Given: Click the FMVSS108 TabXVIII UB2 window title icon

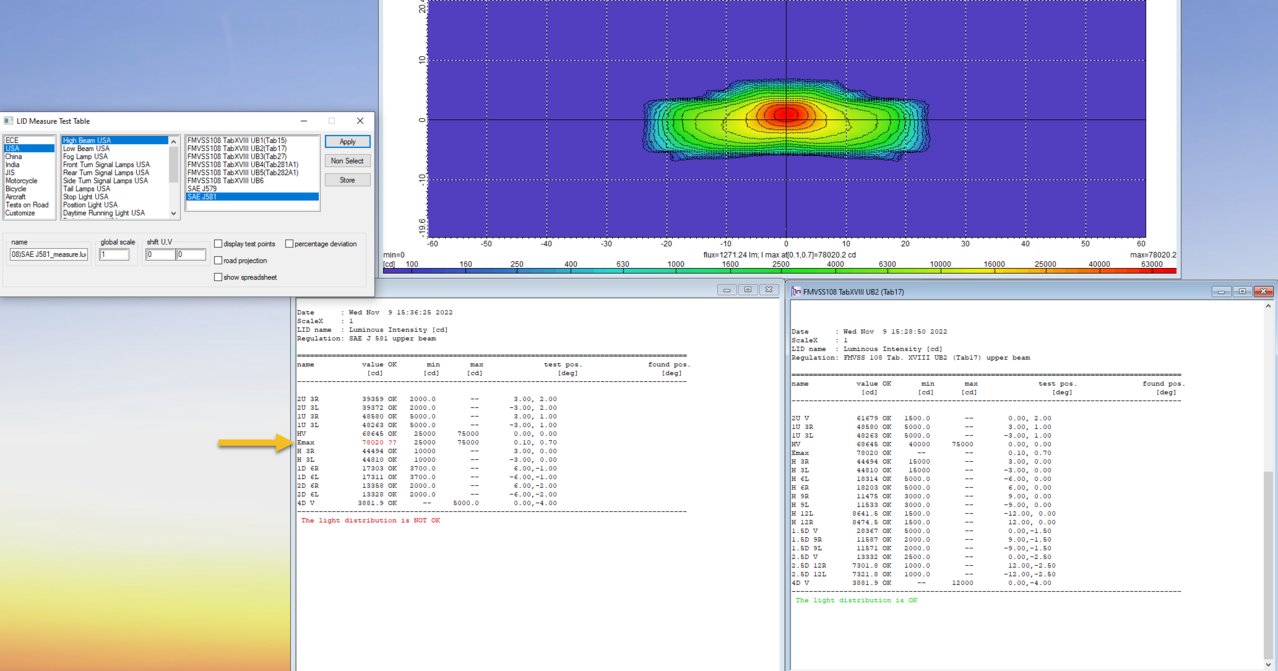Looking at the screenshot, I should [x=795, y=291].
